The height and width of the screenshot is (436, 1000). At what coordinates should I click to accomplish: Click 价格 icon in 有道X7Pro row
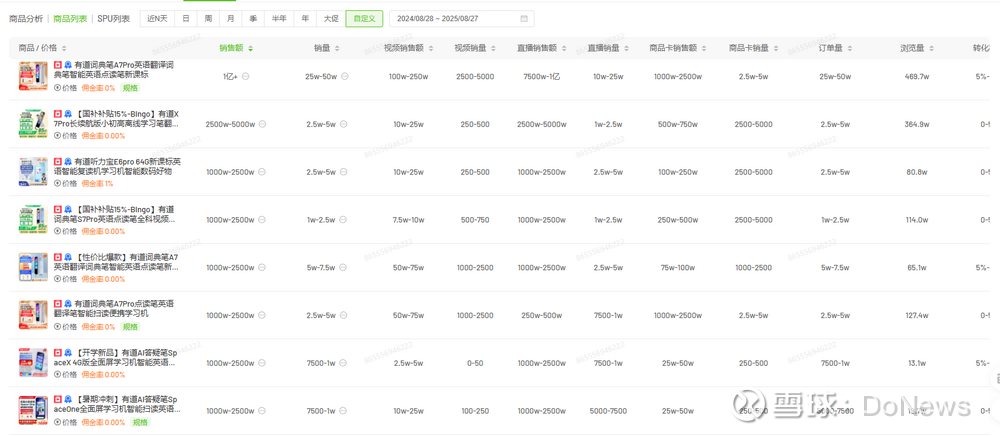pyautogui.click(x=57, y=136)
